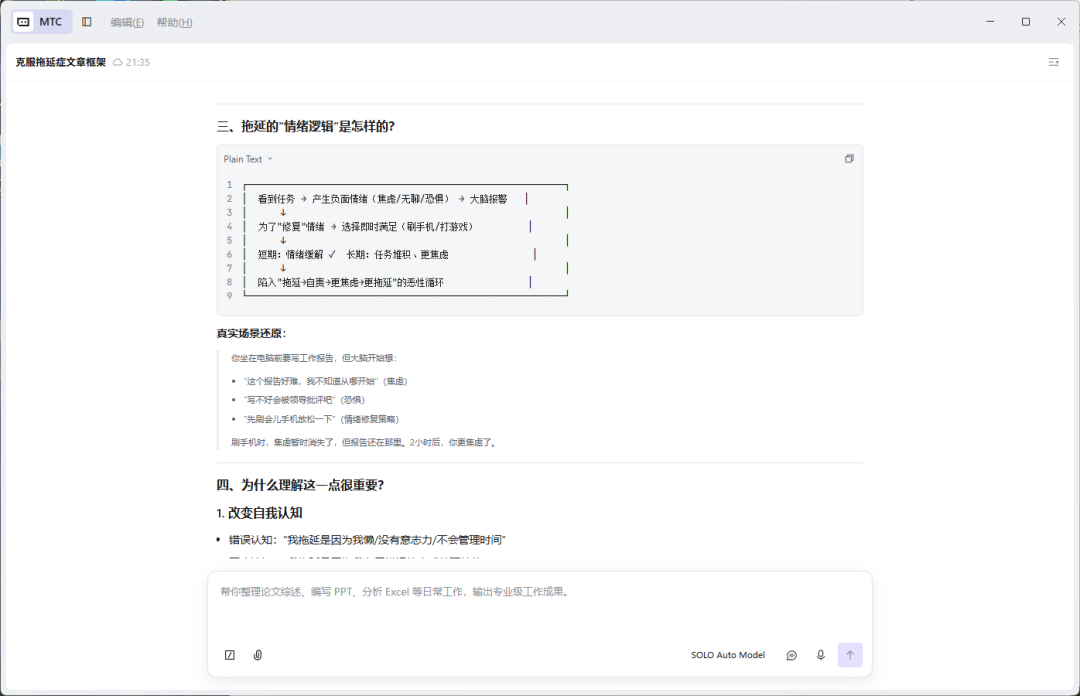Click subheading 1. 改变自我认知
Image resolution: width=1080 pixels, height=696 pixels.
[x=260, y=513]
